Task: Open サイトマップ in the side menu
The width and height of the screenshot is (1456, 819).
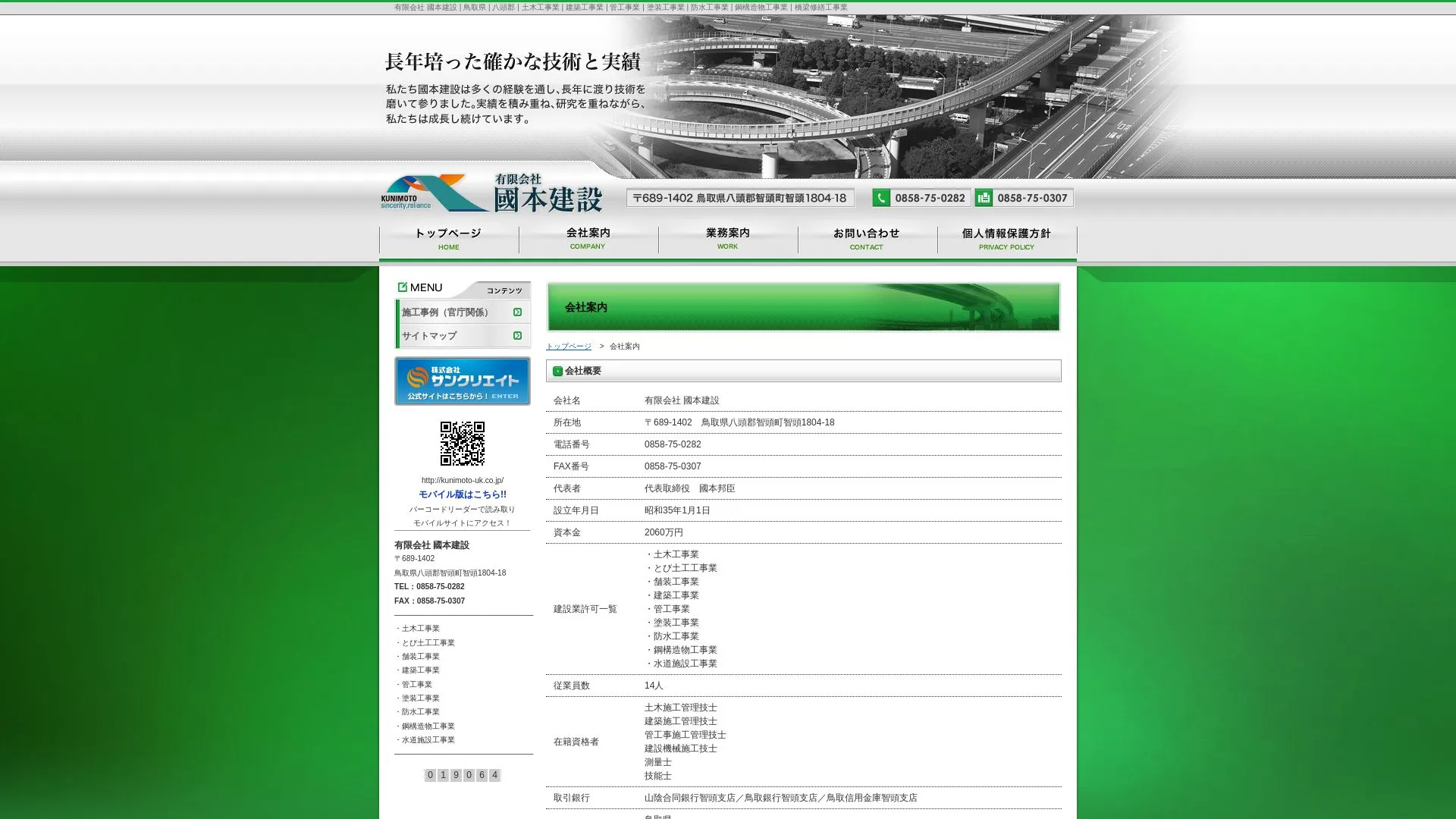Action: [463, 335]
